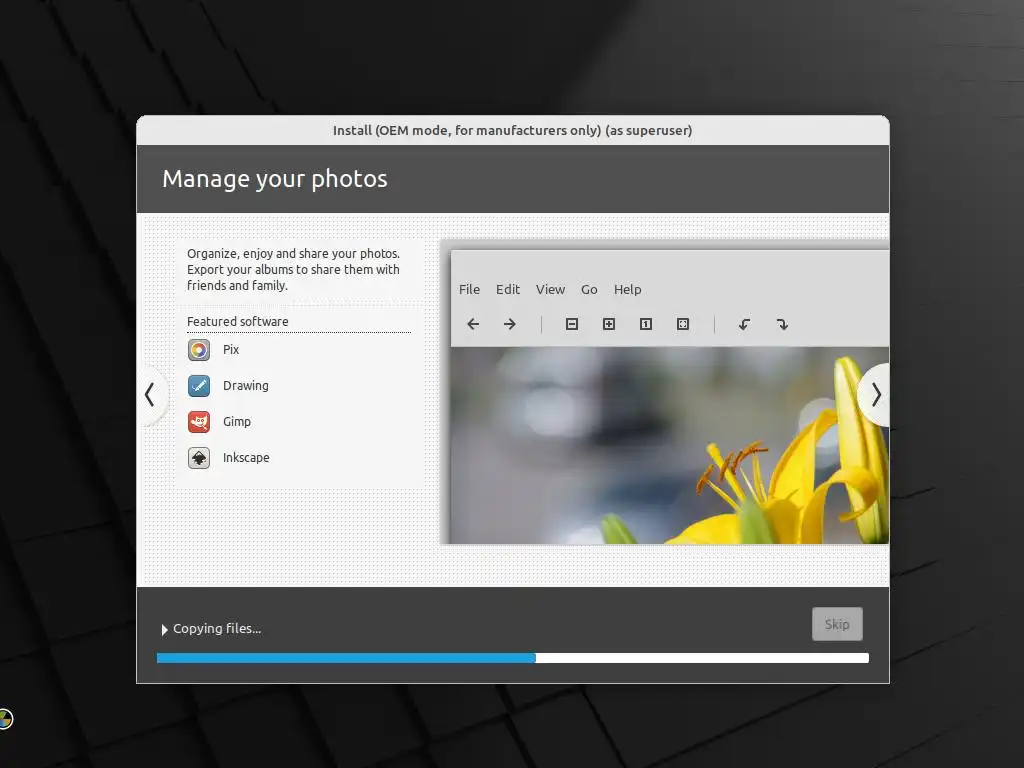This screenshot has width=1024, height=768.
Task: Click the actual size (1:1) zoom icon
Action: [x=646, y=324]
